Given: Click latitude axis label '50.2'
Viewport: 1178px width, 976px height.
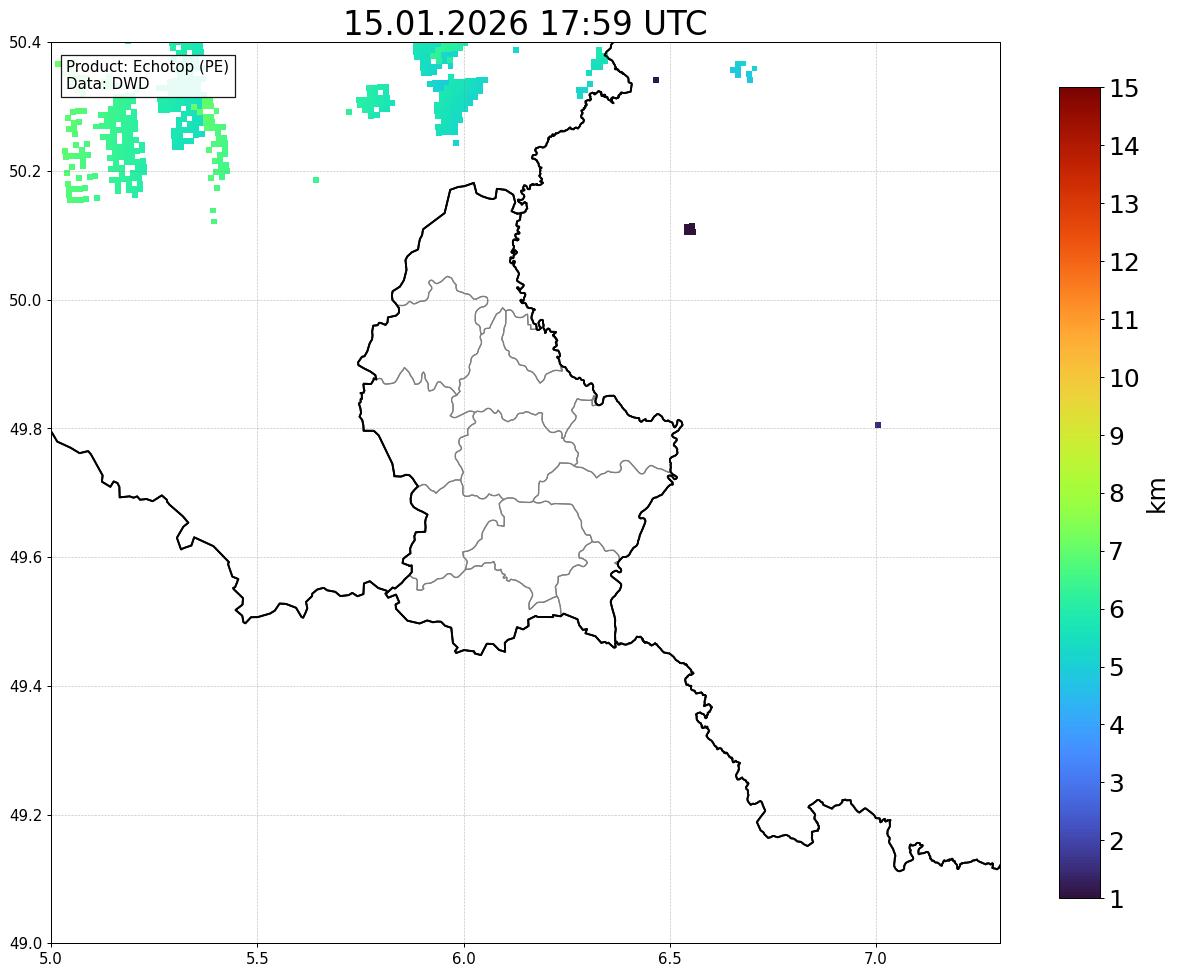Looking at the screenshot, I should click(24, 171).
